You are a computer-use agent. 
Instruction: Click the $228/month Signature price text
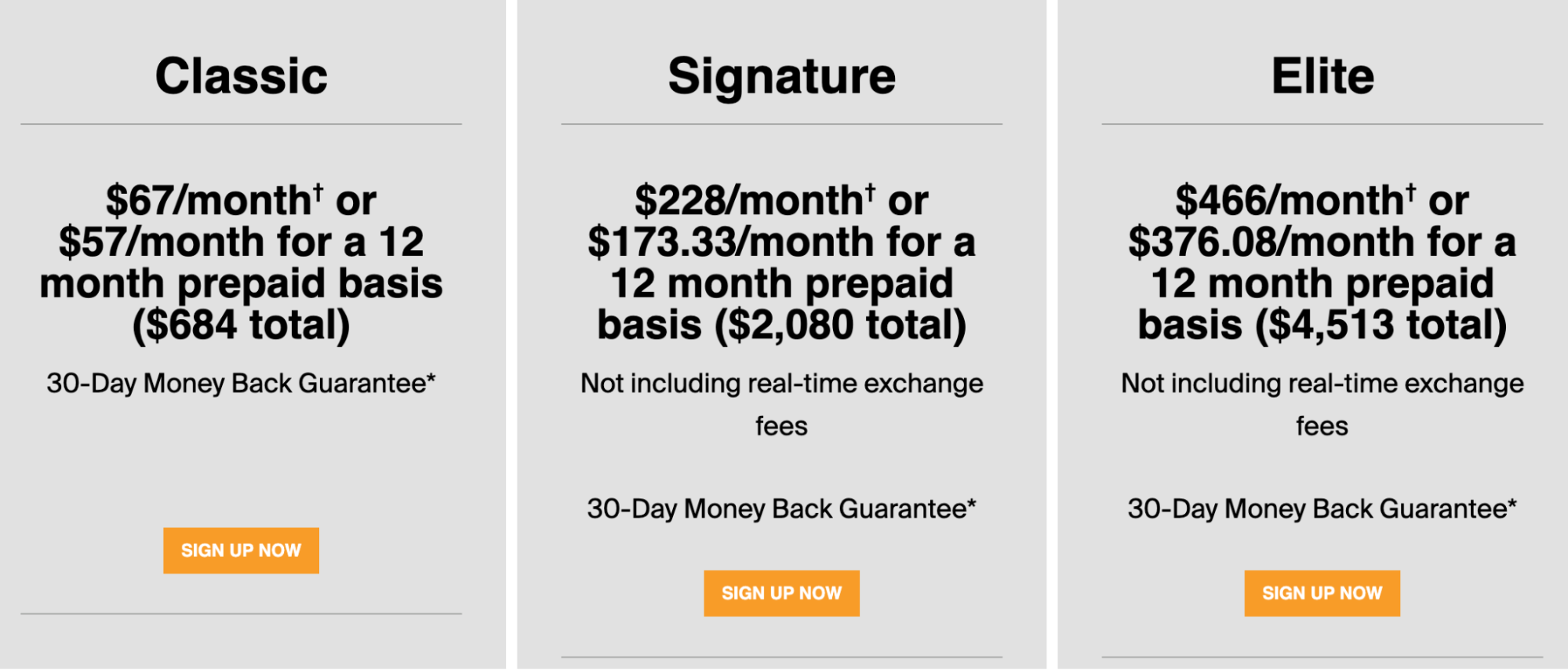pyautogui.click(x=748, y=201)
